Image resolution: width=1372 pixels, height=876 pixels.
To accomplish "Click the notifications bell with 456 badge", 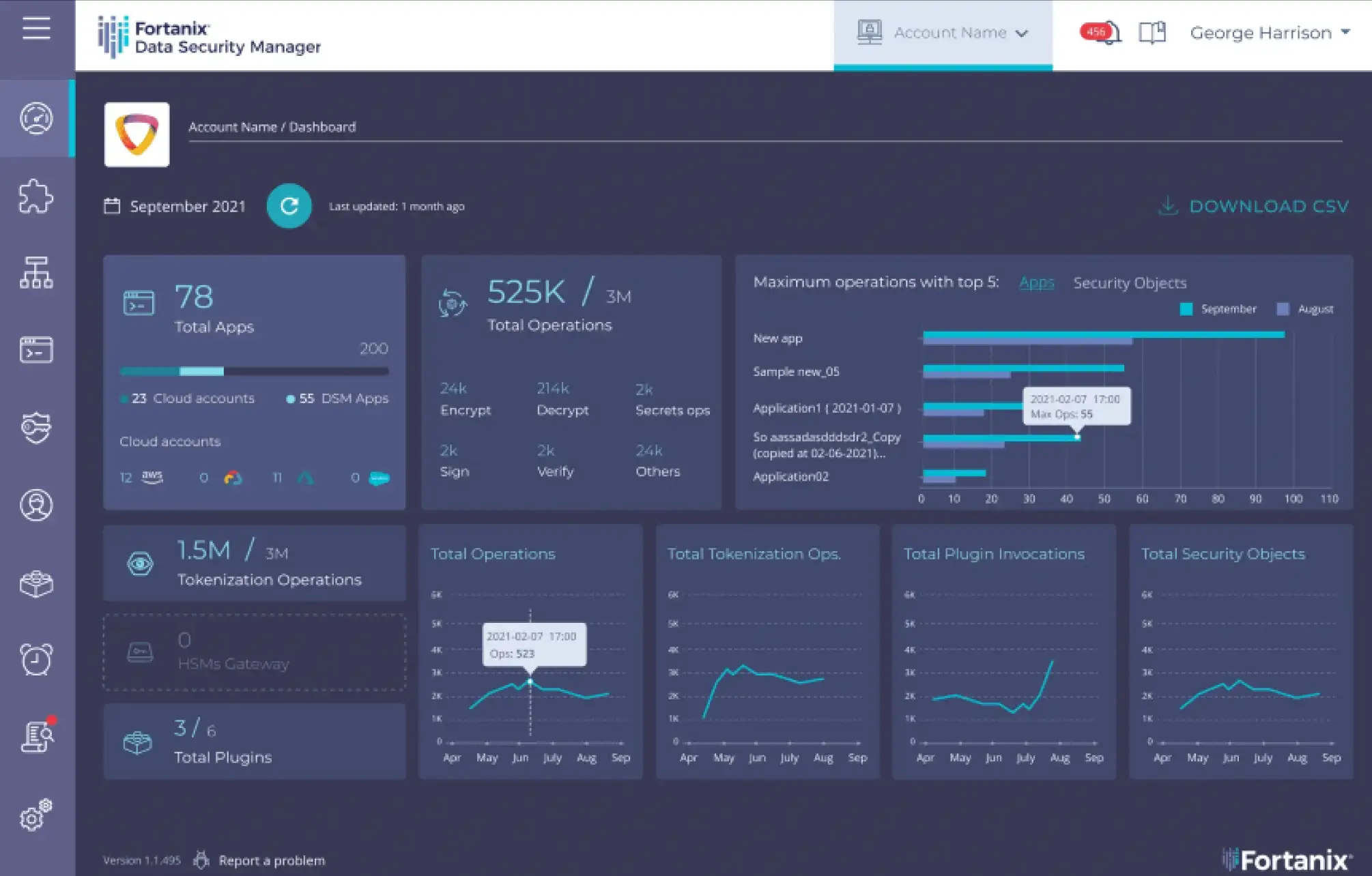I will pos(1109,33).
